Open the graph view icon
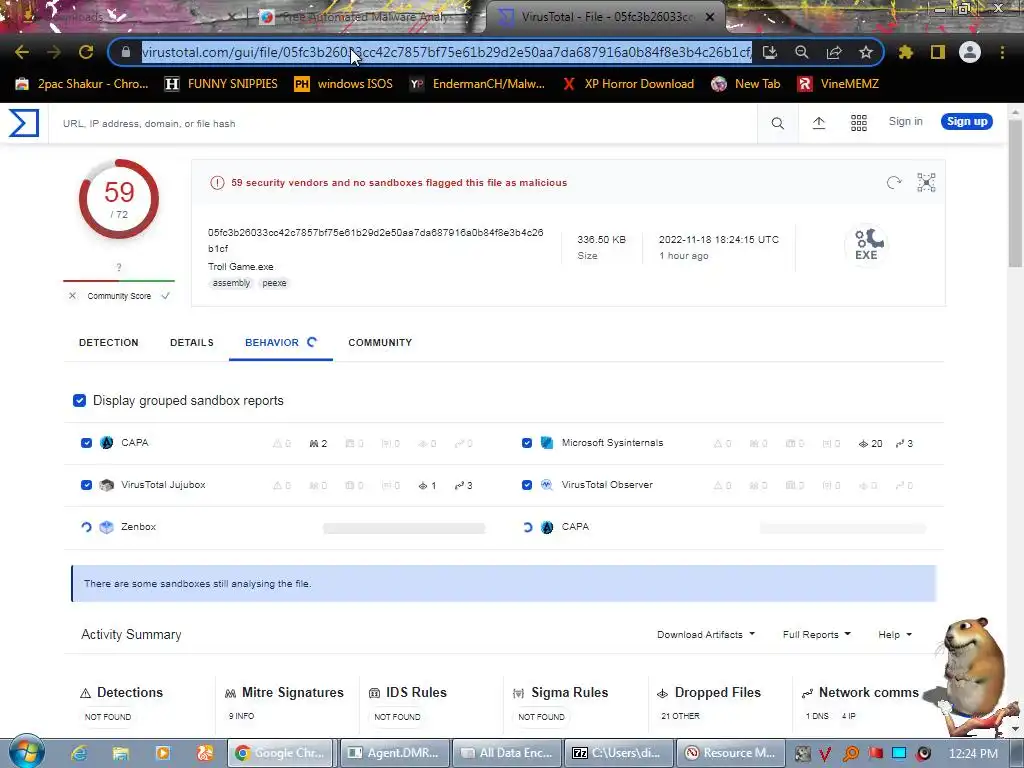Viewport: 1024px width, 768px height. [x=926, y=183]
